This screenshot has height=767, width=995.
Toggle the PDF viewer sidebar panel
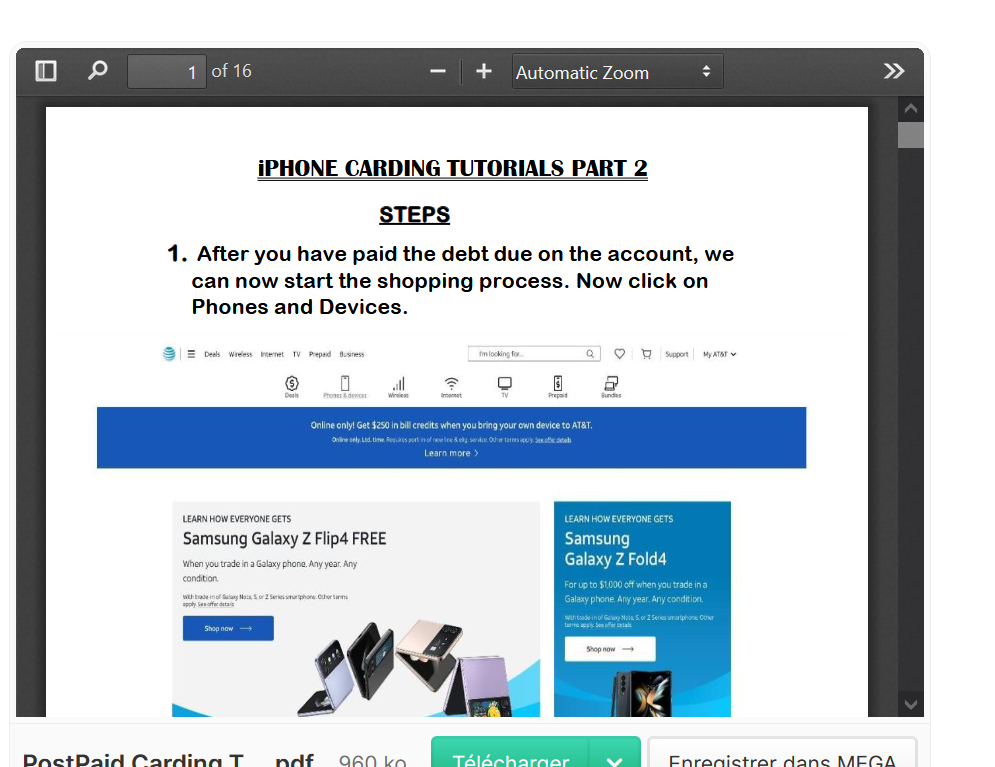point(46,70)
